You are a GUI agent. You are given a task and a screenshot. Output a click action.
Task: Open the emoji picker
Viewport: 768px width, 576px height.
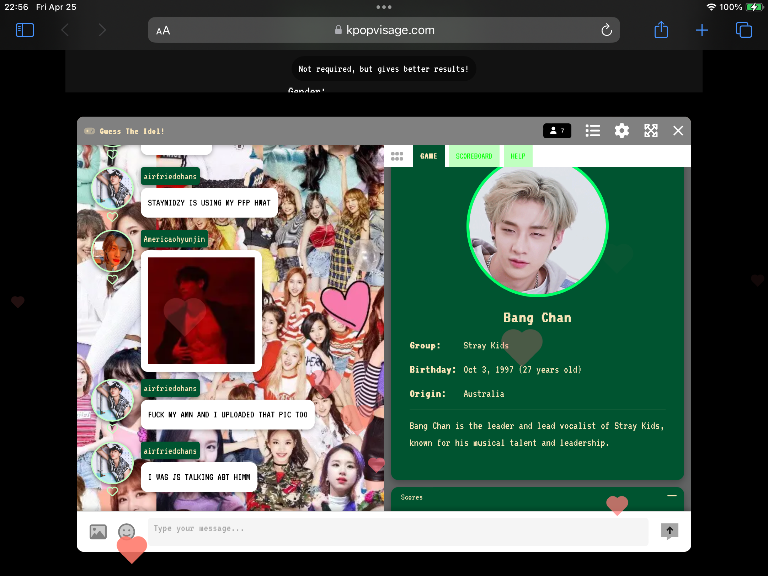click(126, 531)
